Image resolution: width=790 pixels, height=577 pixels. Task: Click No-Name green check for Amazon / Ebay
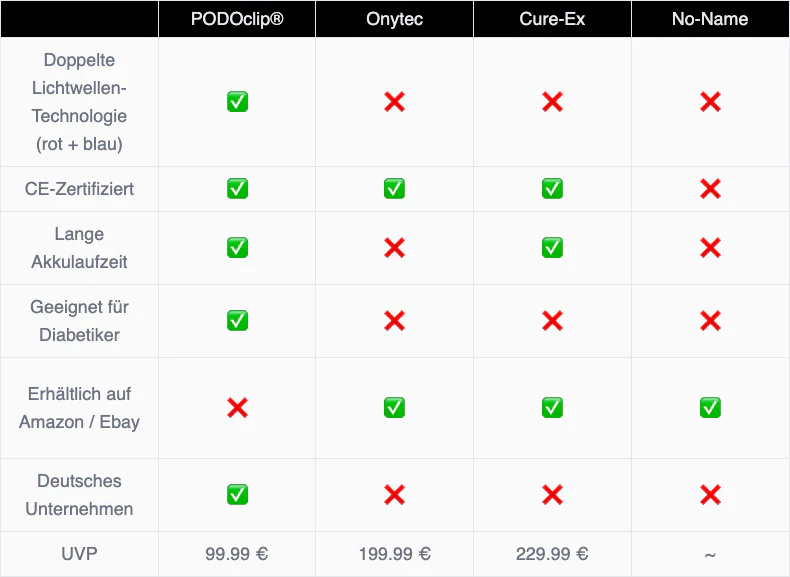point(710,408)
